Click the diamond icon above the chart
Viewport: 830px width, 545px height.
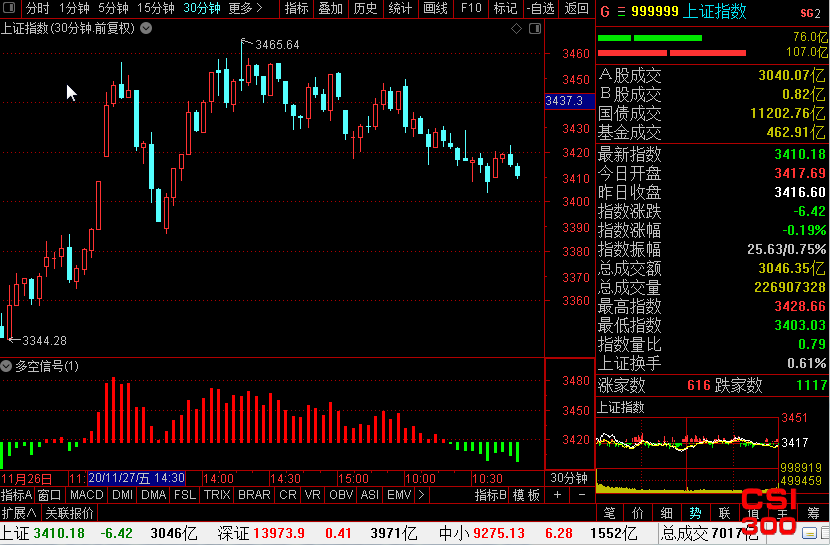tap(516, 29)
